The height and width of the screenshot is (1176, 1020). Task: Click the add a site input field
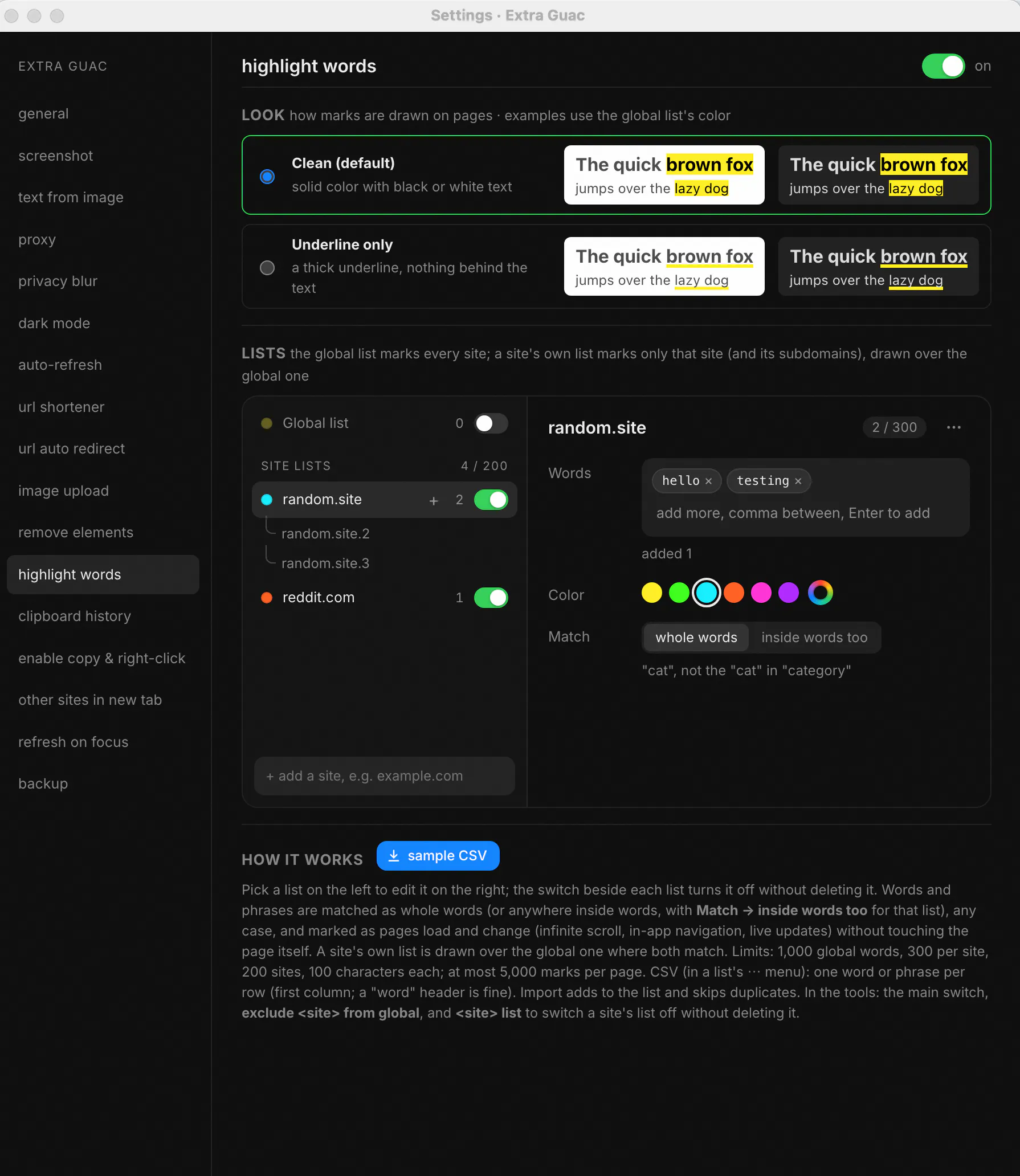385,776
